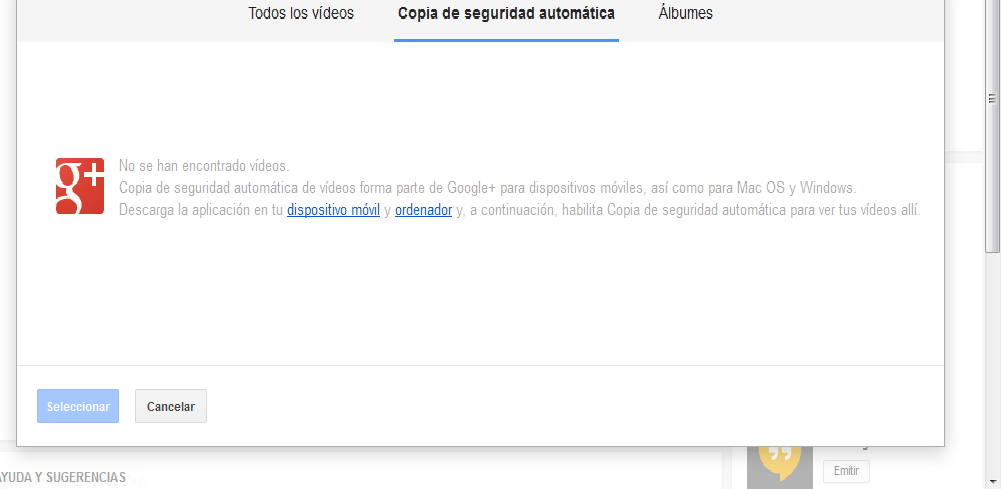Click the Google+ red logo icon
Image resolution: width=1001 pixels, height=489 pixels.
pyautogui.click(x=80, y=186)
